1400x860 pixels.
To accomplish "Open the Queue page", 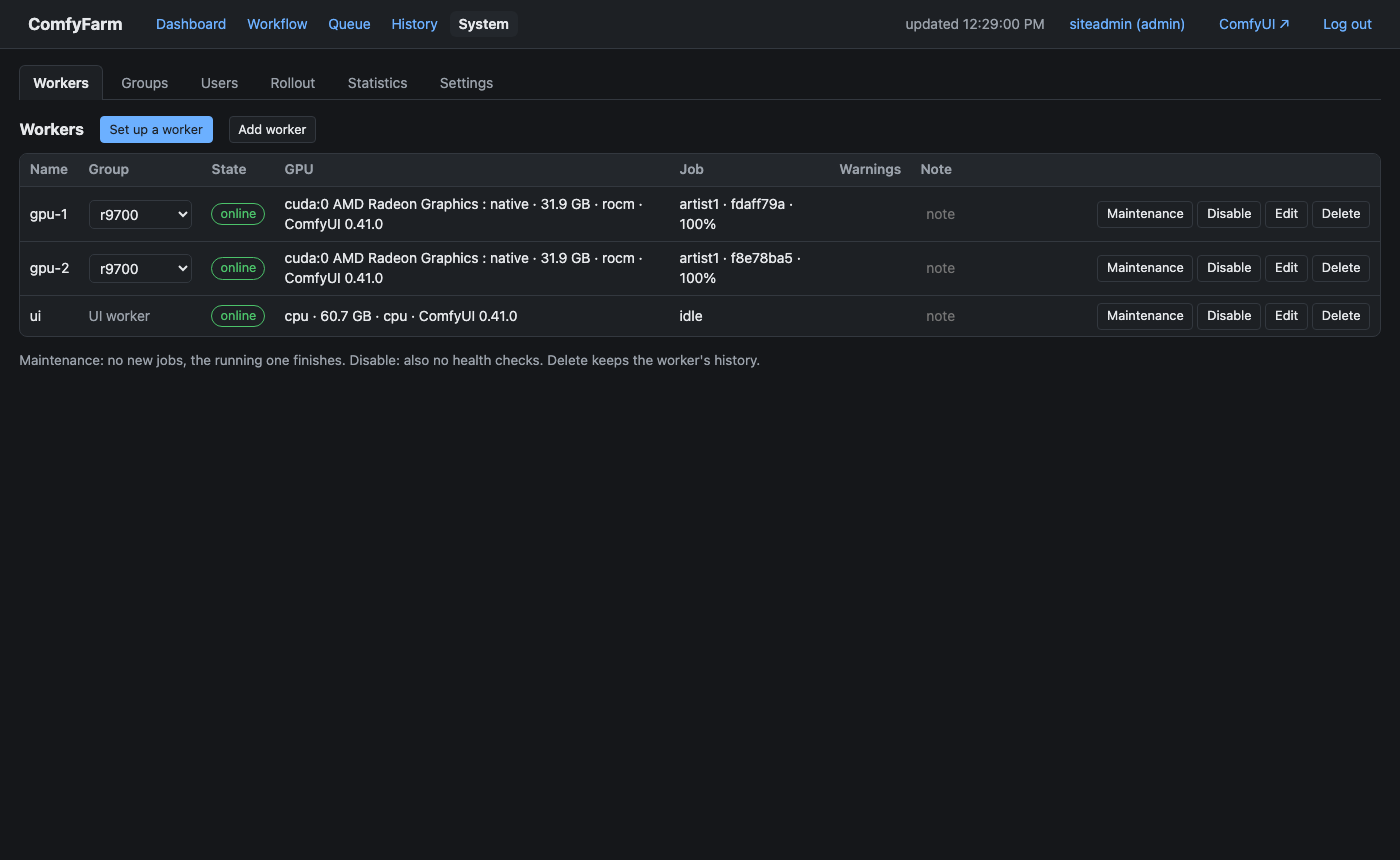I will (x=349, y=24).
